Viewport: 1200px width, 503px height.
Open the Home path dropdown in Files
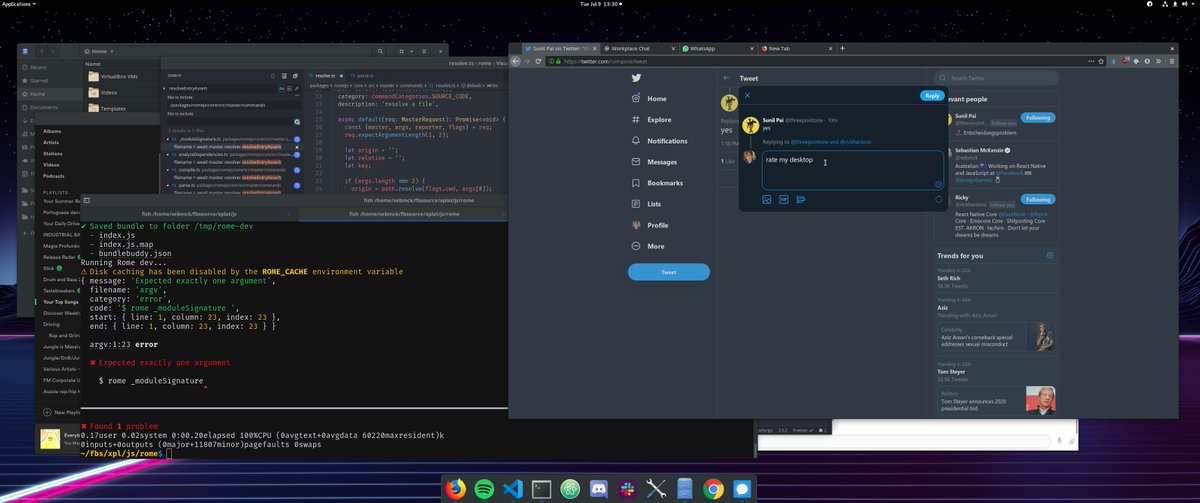101,51
